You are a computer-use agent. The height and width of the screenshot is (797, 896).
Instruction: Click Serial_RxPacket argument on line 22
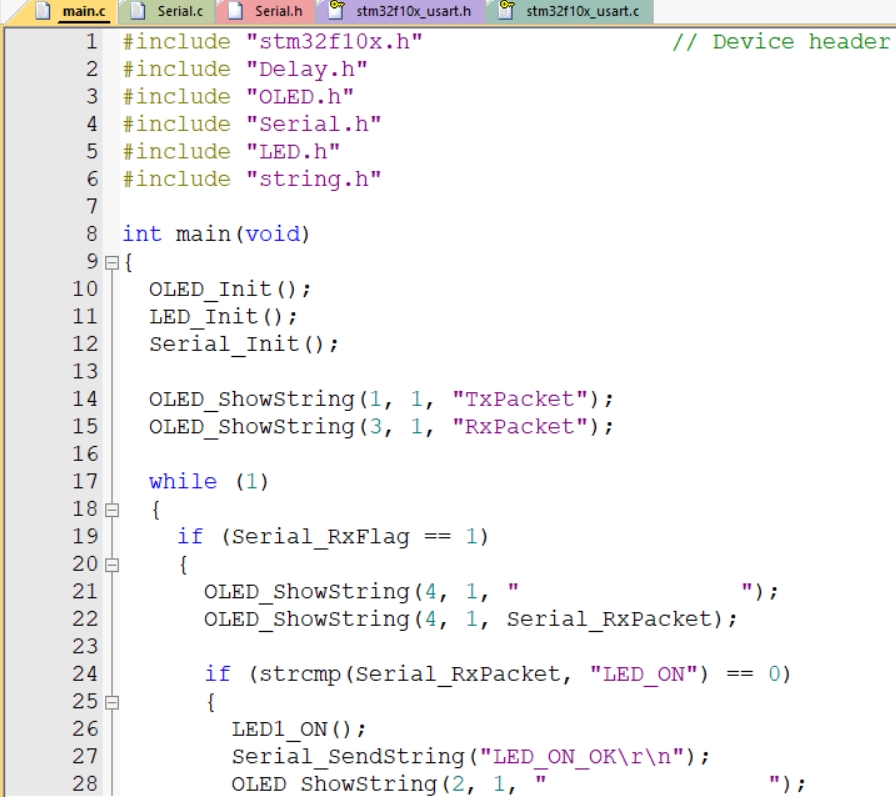point(610,619)
